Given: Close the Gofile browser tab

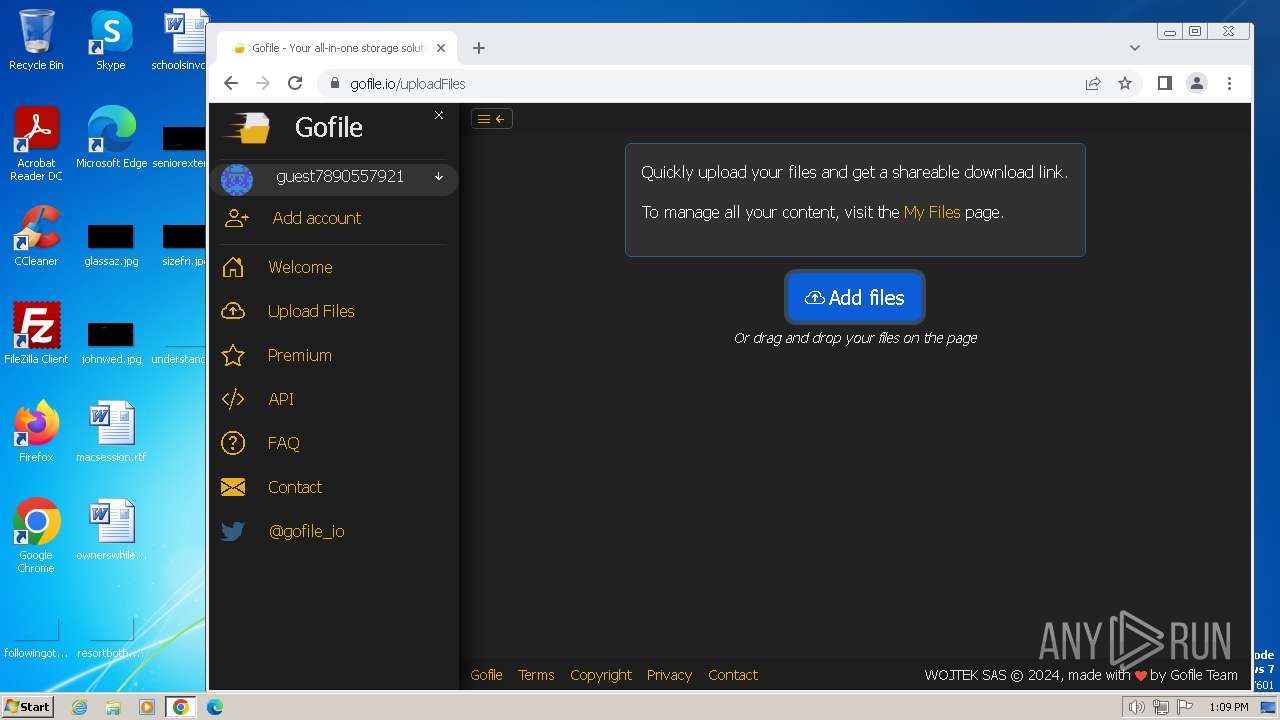Looking at the screenshot, I should click(440, 48).
